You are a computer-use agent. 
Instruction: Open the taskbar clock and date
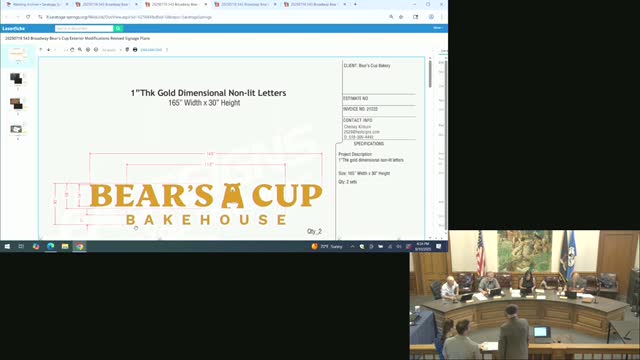(x=423, y=247)
